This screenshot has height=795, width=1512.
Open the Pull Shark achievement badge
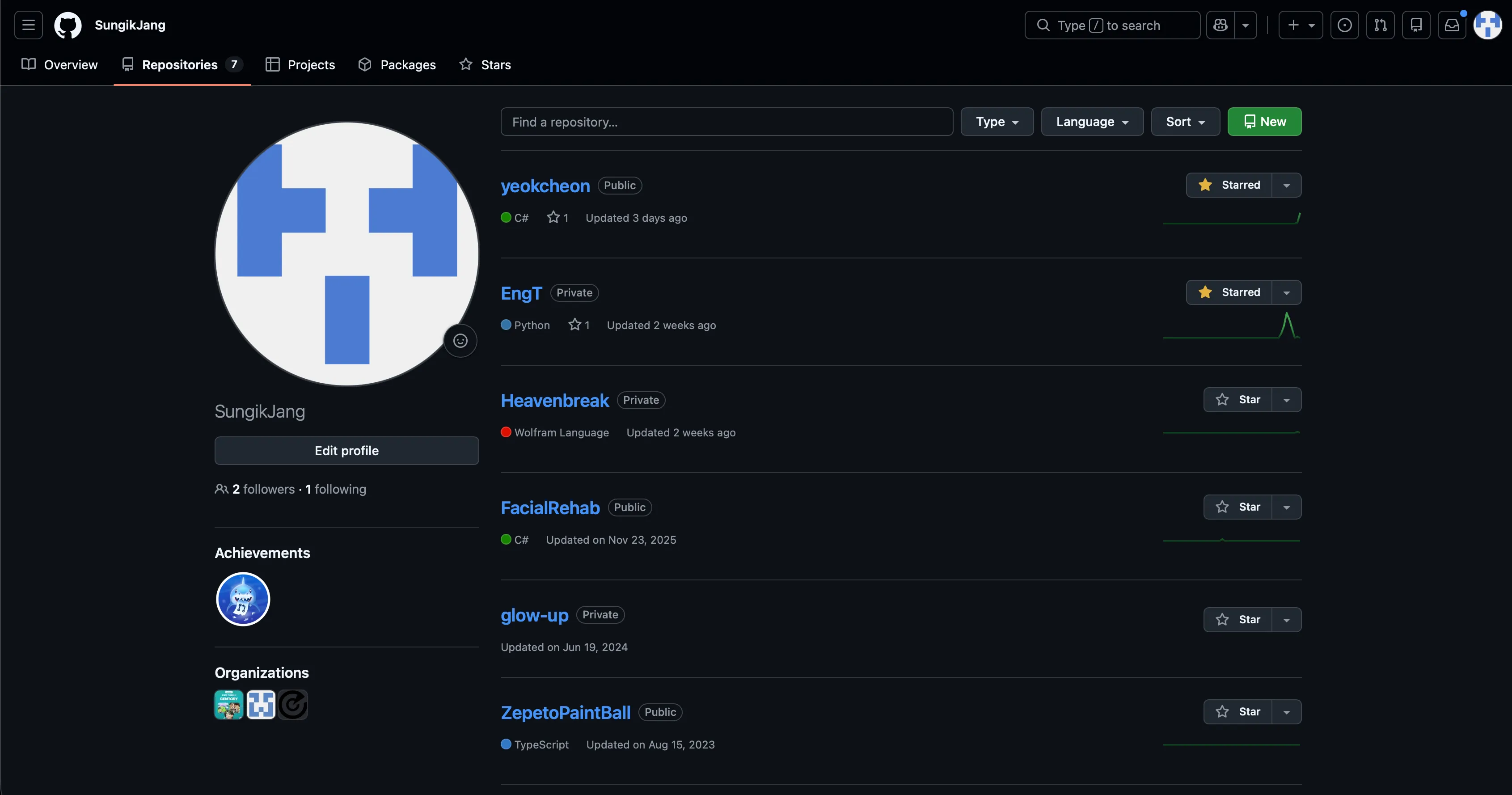pyautogui.click(x=243, y=599)
